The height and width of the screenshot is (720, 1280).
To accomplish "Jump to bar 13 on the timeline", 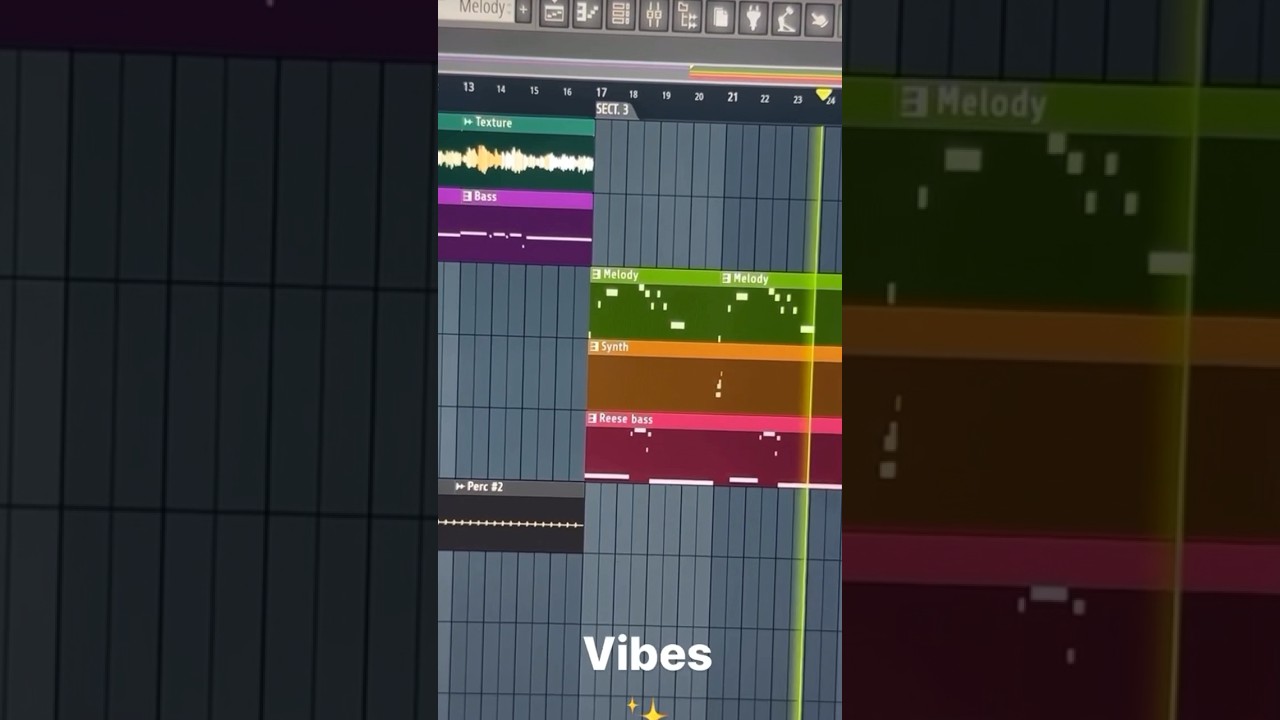I will click(x=468, y=87).
